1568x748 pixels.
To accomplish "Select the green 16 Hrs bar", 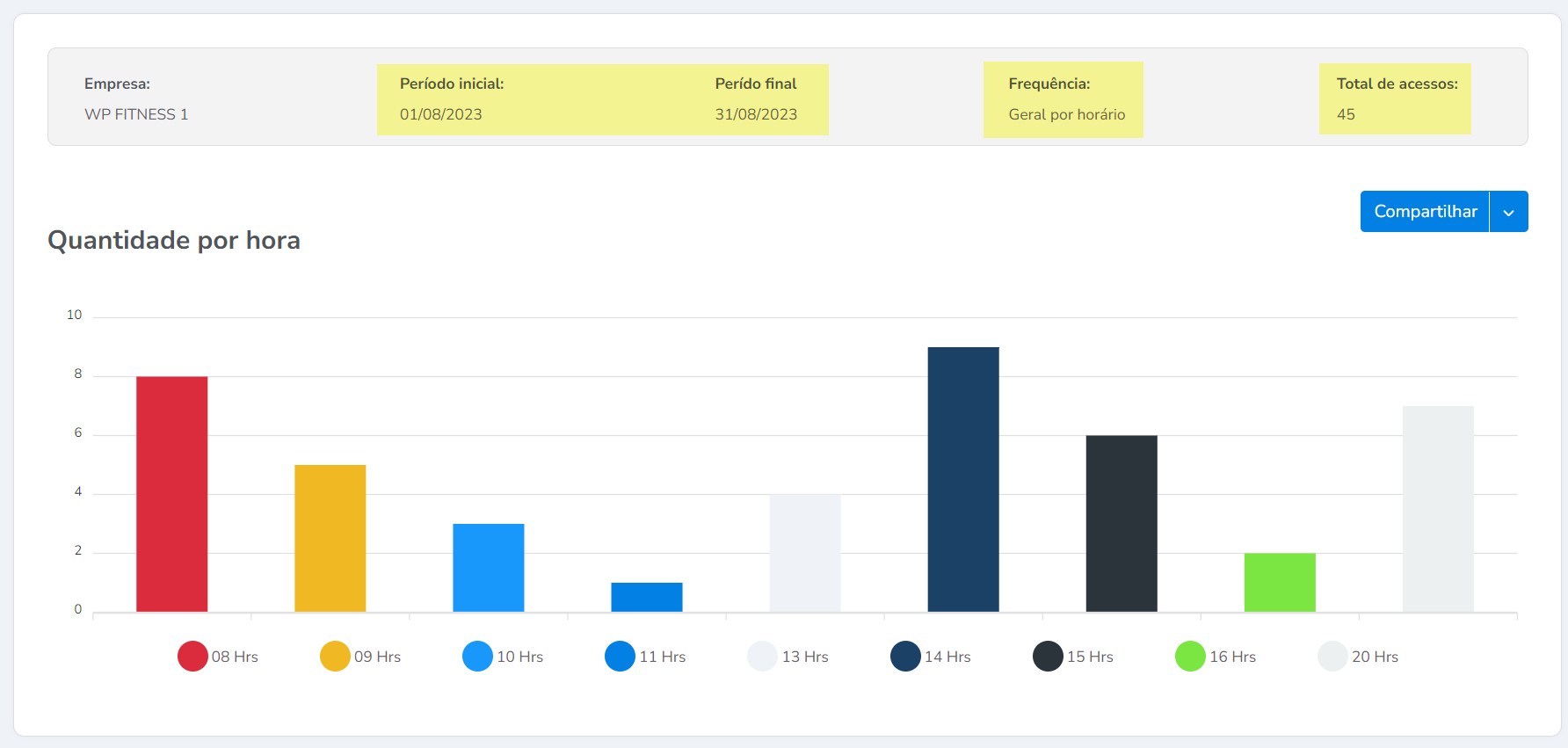I will coord(1280,582).
